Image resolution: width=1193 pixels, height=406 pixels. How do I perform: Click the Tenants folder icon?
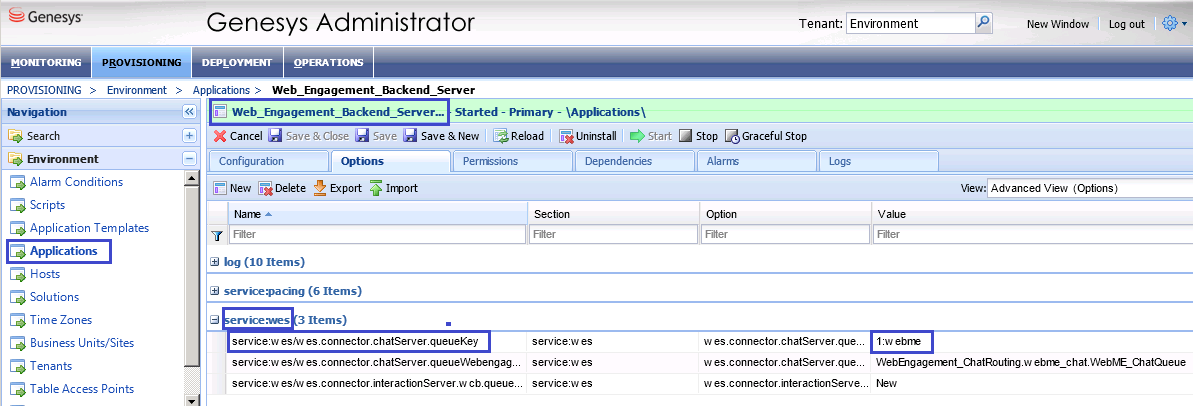tap(17, 366)
